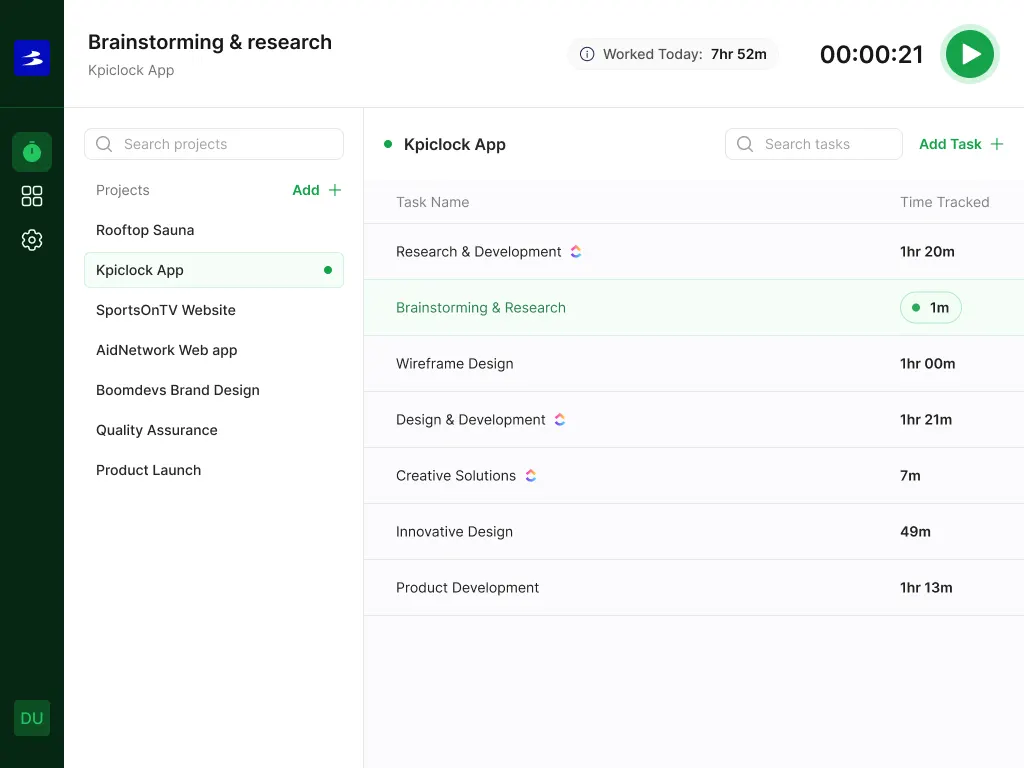Open settings via the sidebar gear icon

point(31,240)
